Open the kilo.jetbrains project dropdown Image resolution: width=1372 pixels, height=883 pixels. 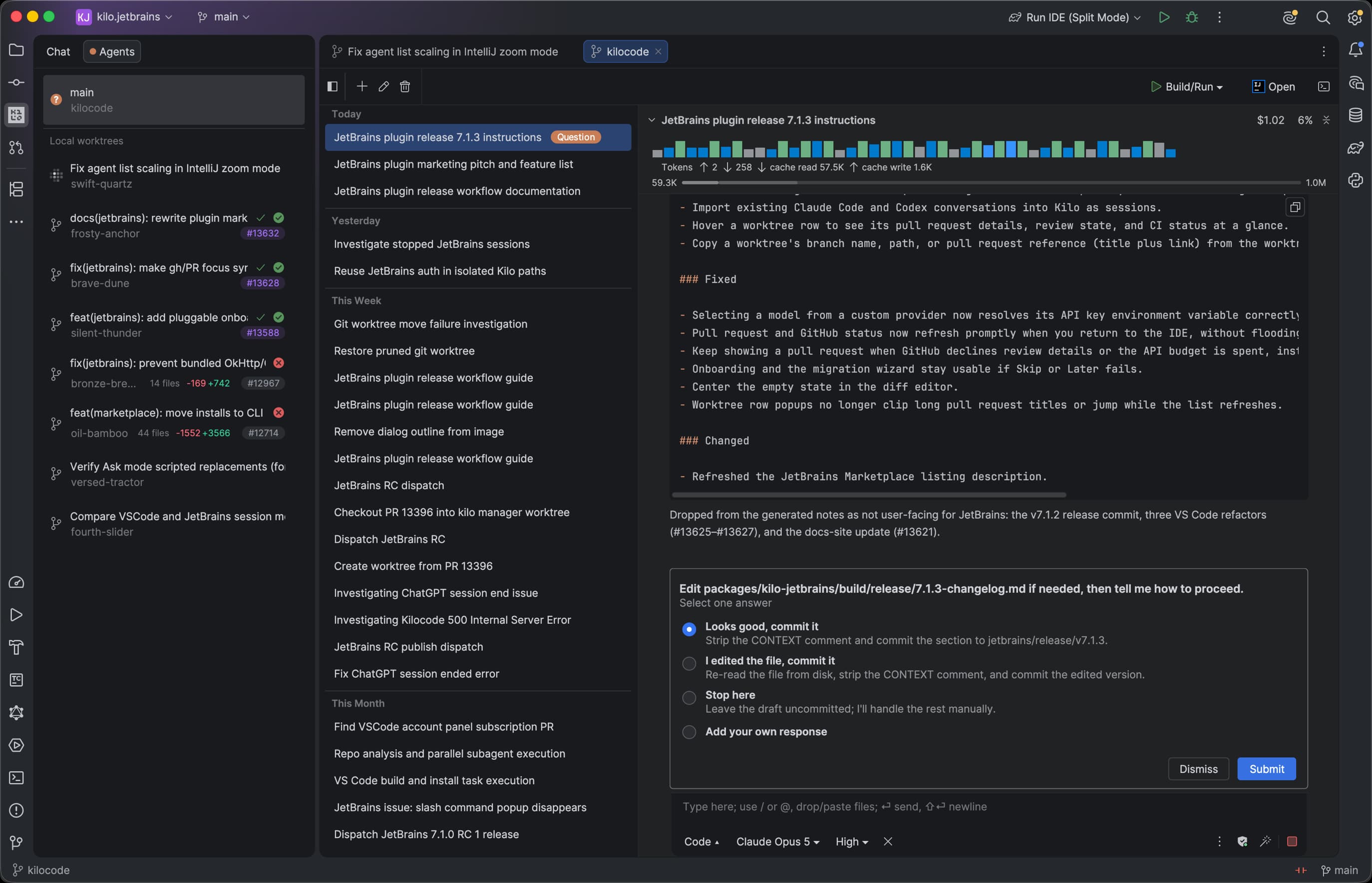124,16
